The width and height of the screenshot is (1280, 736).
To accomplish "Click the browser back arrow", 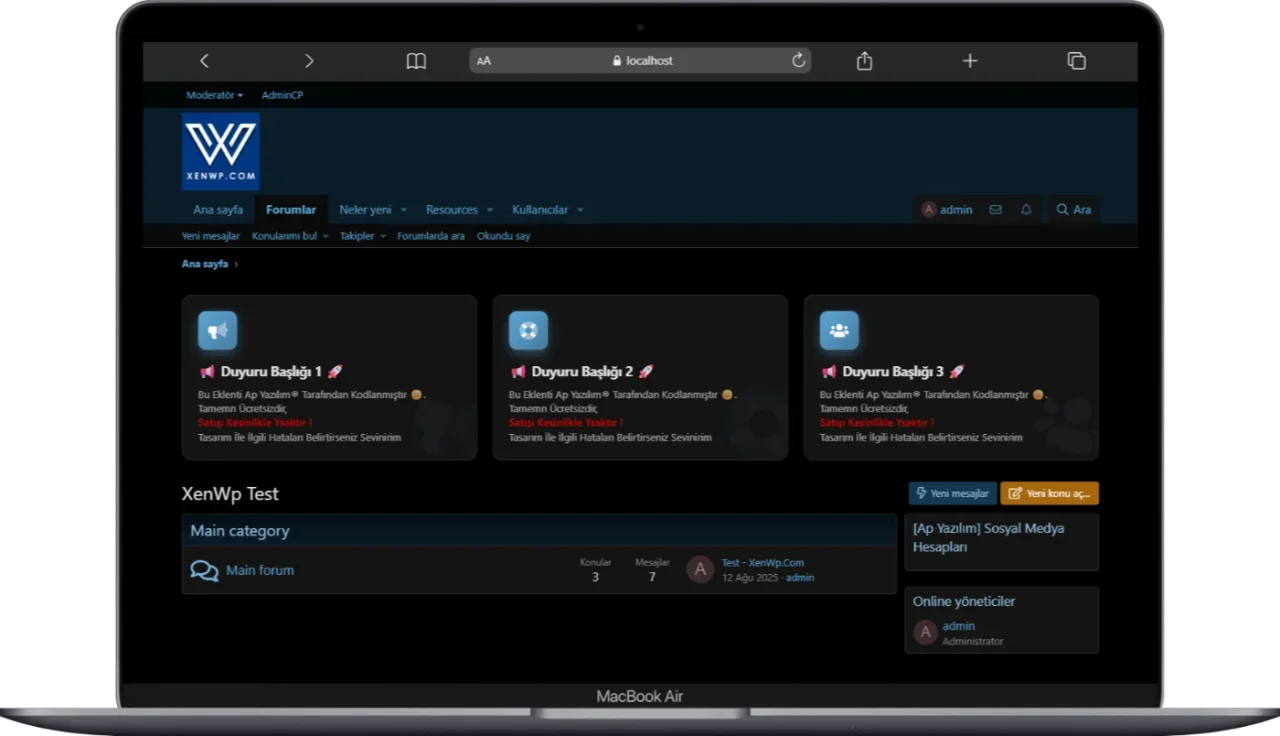I will (204, 61).
